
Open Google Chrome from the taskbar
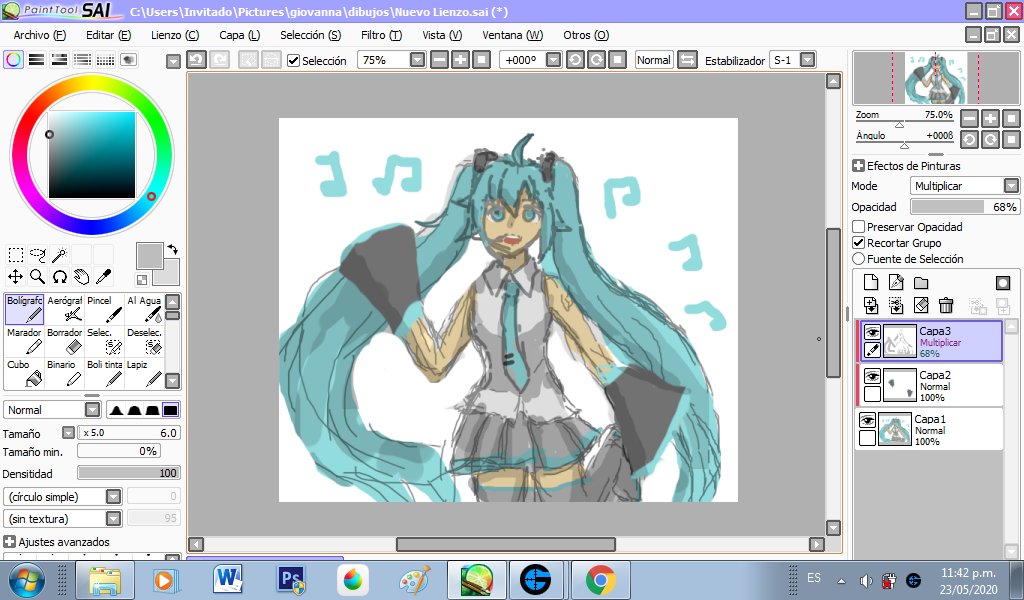600,579
